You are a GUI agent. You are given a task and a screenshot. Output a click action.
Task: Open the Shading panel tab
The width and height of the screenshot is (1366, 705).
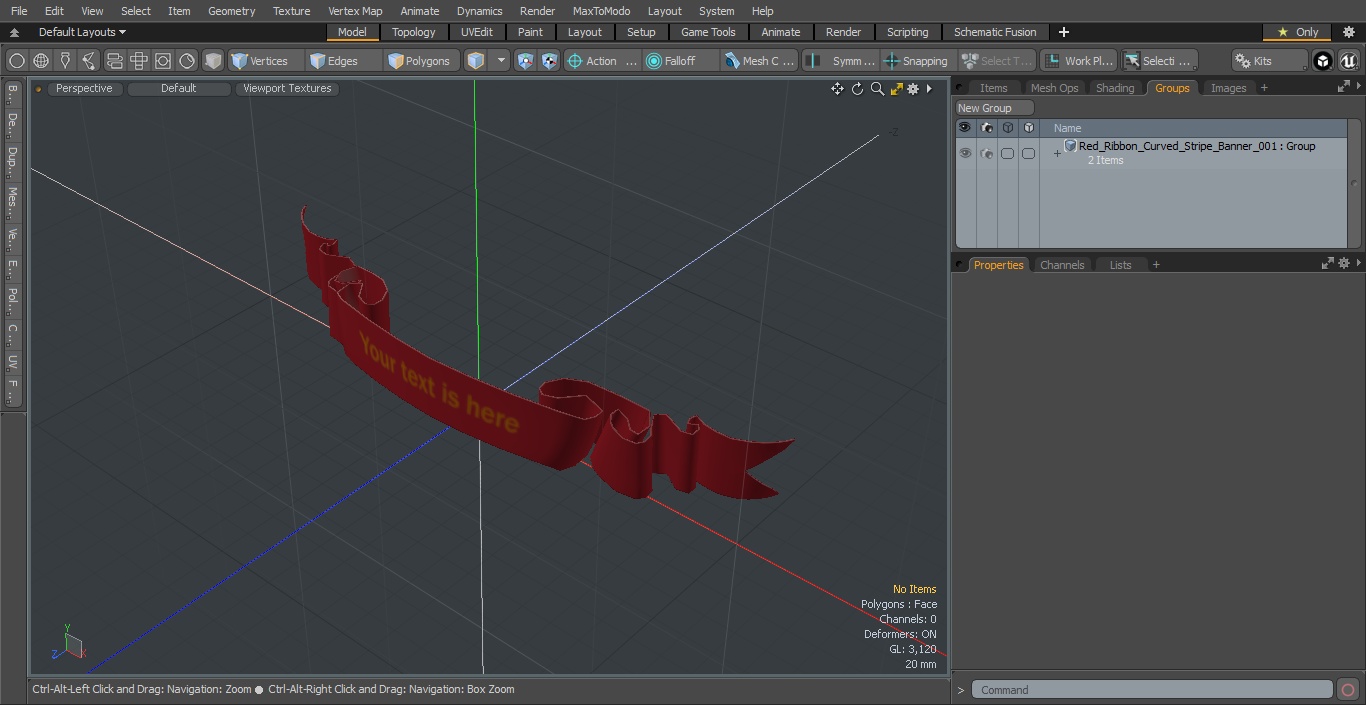(x=1115, y=88)
